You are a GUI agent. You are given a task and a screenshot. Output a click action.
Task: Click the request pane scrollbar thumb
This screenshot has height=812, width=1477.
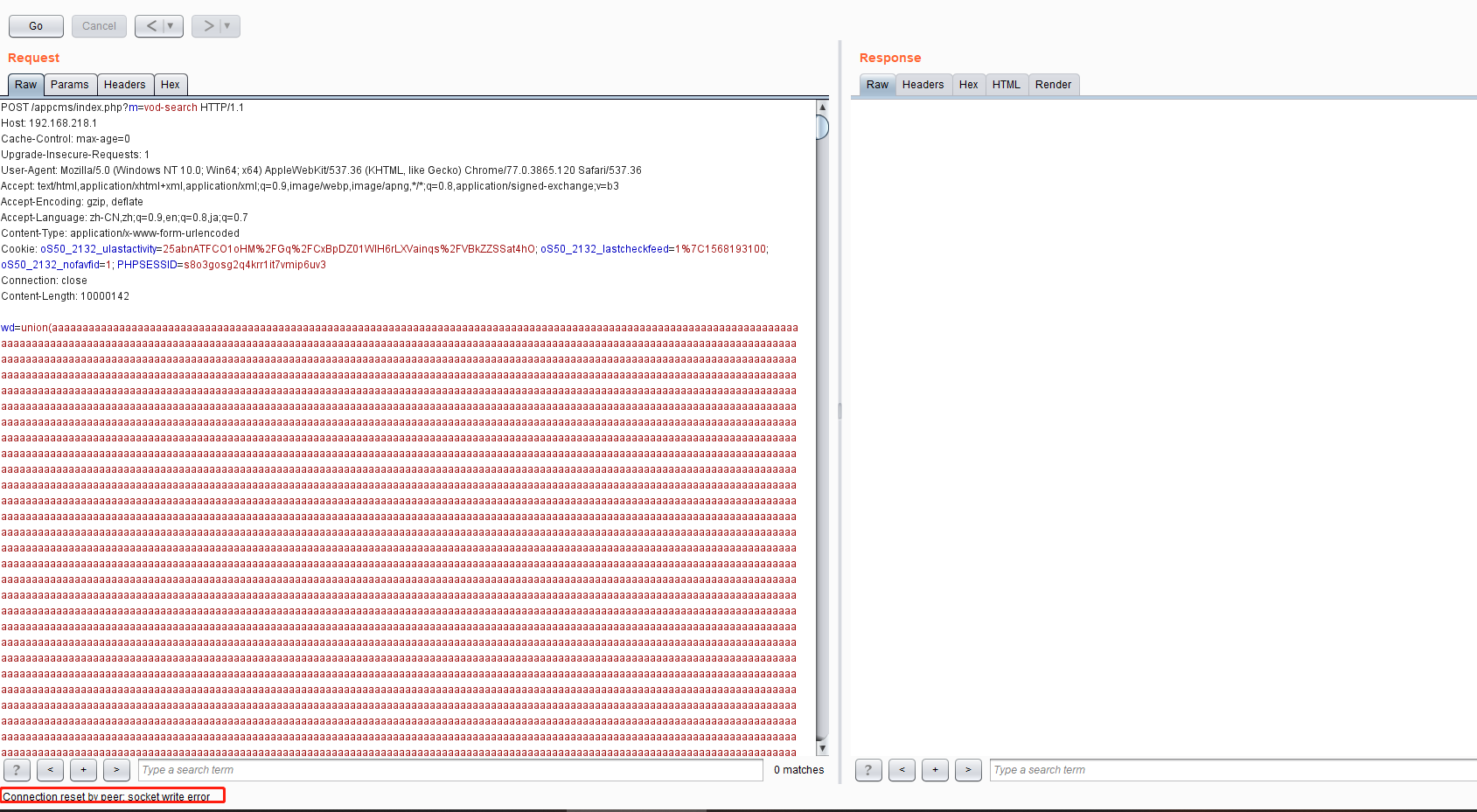[822, 127]
